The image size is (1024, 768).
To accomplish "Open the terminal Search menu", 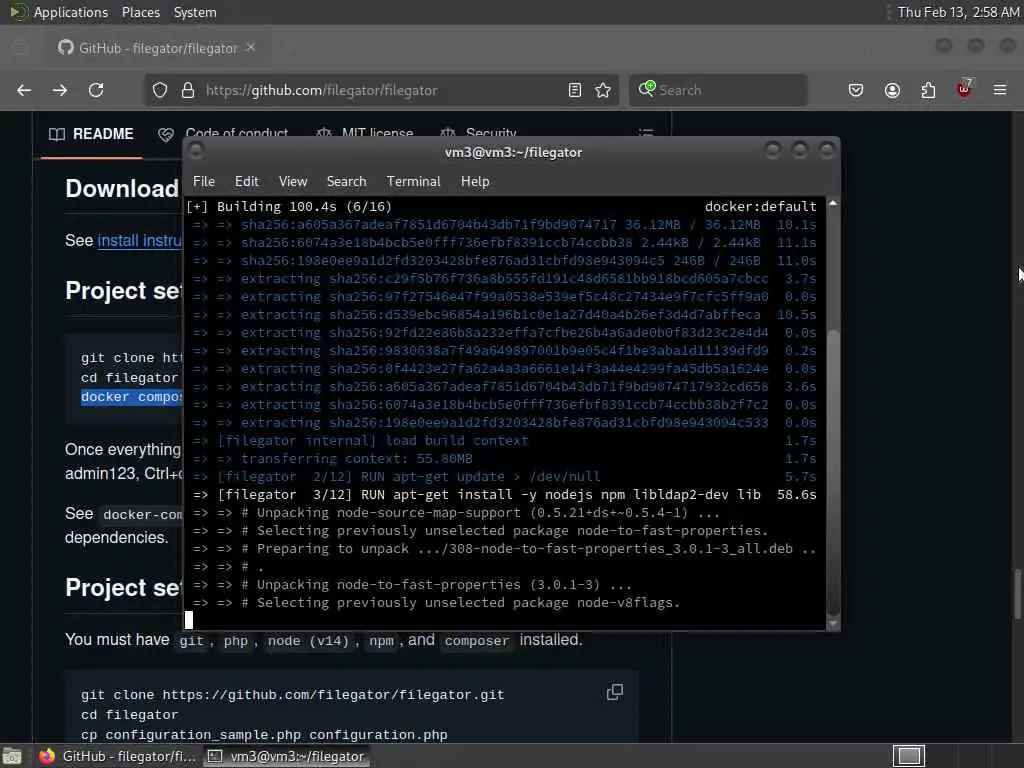I will click(x=346, y=182).
